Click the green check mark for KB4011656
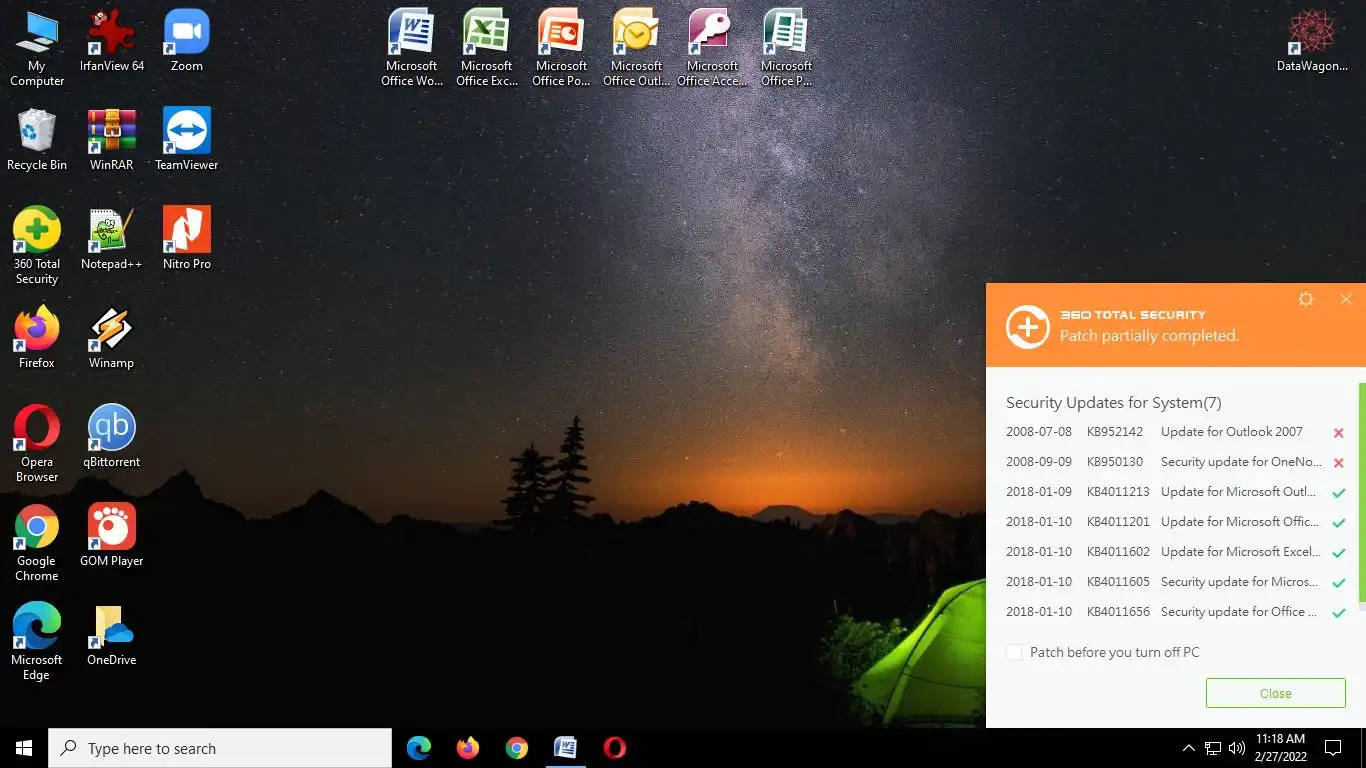The width and height of the screenshot is (1366, 768). [1338, 613]
